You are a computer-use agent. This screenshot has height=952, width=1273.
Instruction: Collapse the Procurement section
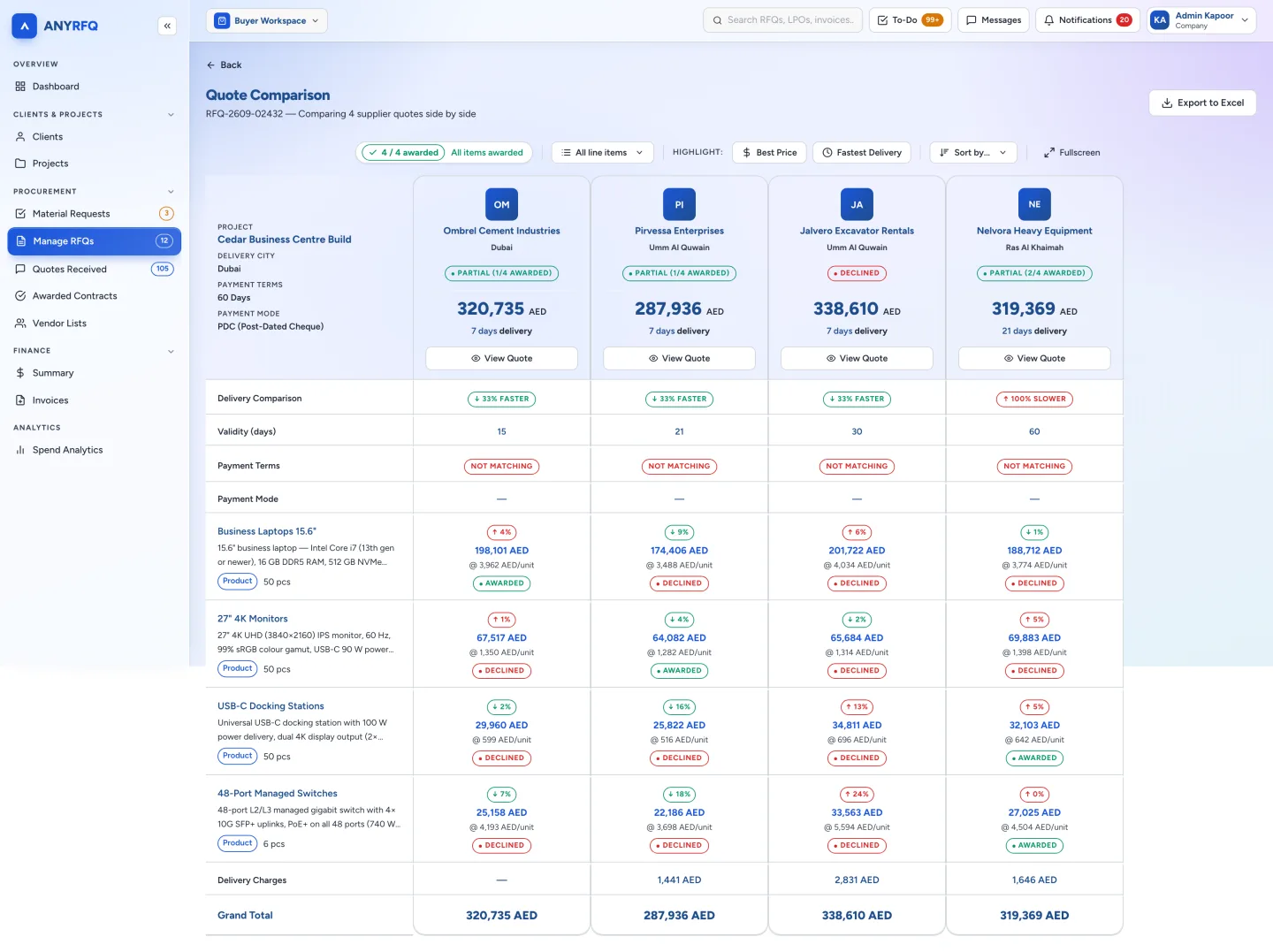[171, 192]
